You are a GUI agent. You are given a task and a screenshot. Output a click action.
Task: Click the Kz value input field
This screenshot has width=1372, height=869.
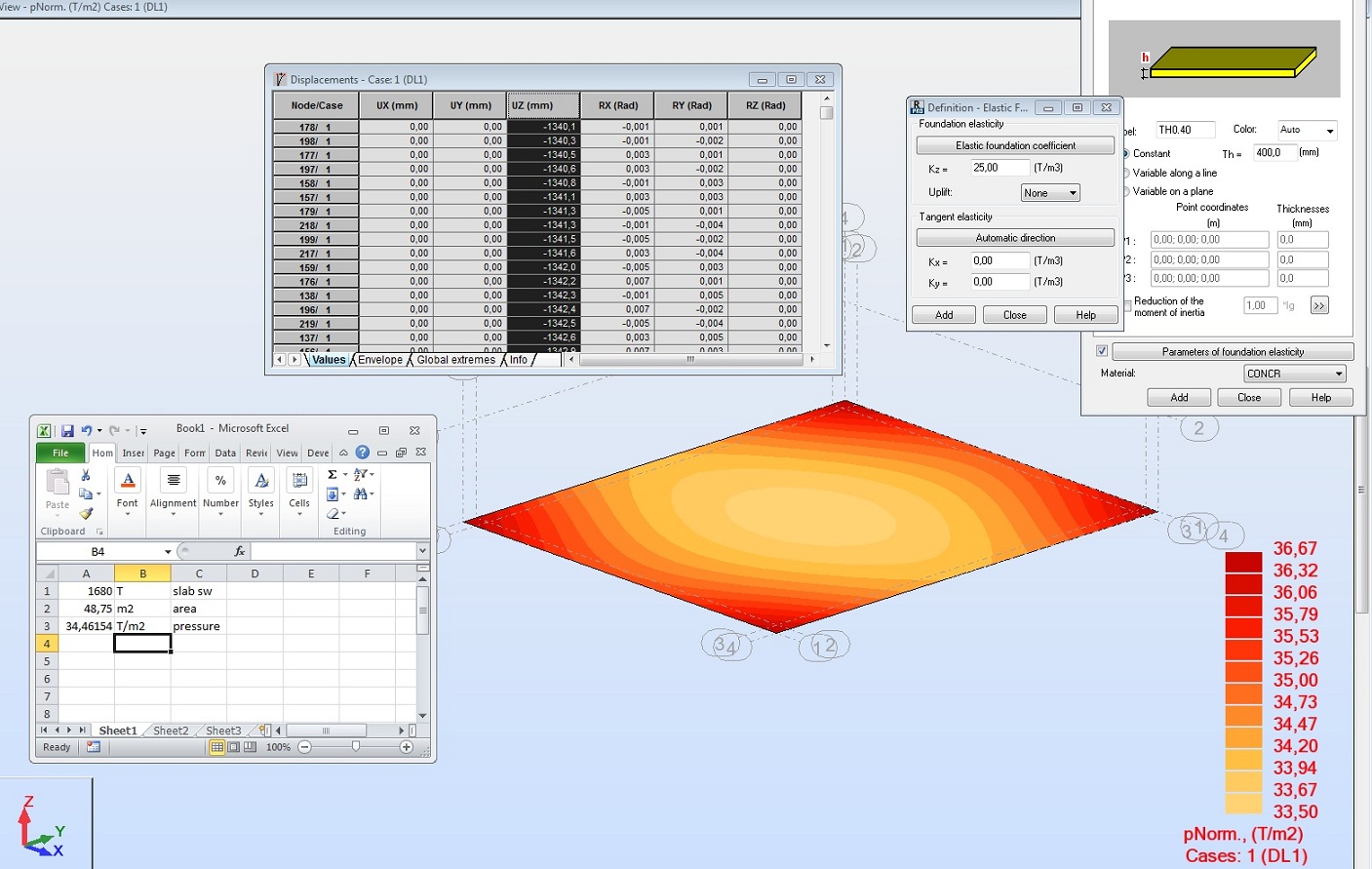1000,168
